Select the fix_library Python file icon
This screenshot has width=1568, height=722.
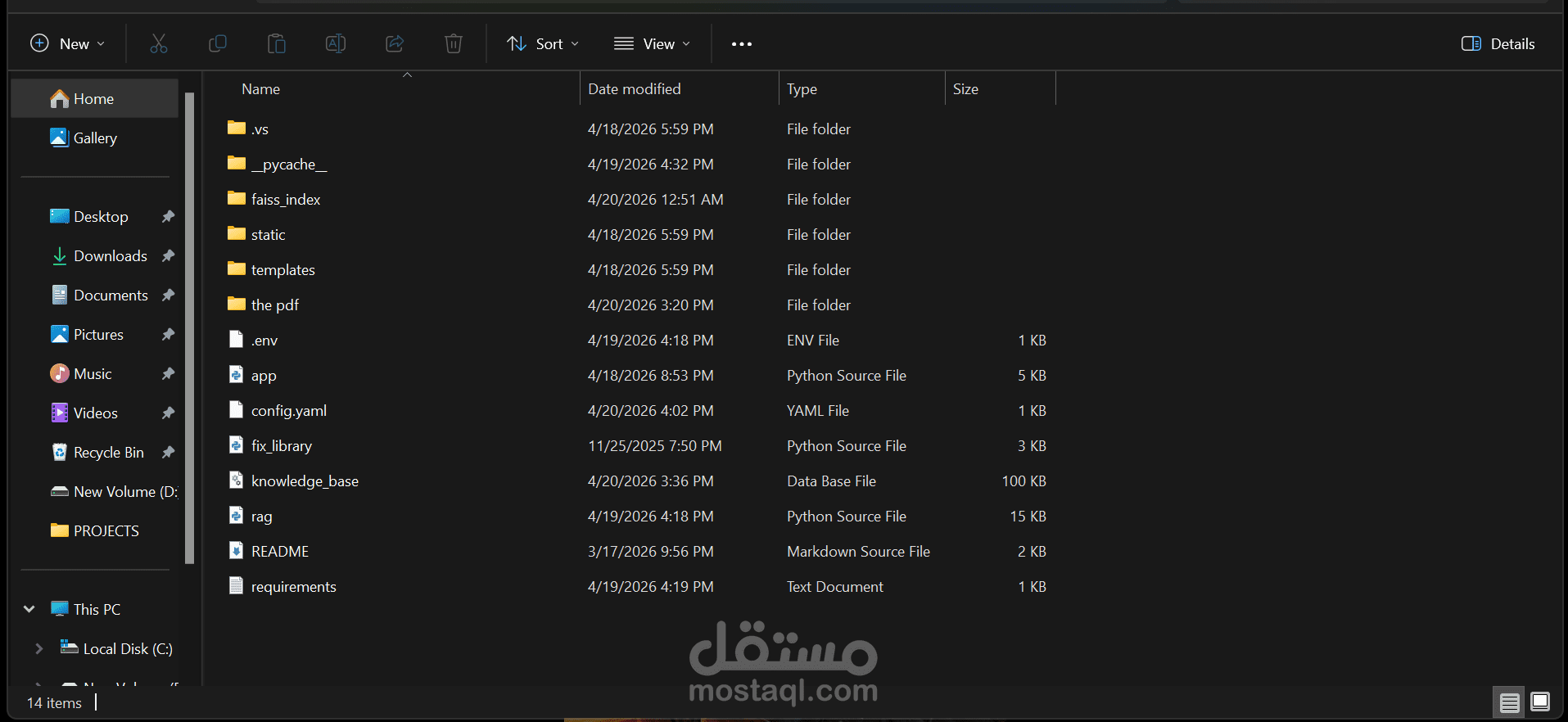coord(237,444)
